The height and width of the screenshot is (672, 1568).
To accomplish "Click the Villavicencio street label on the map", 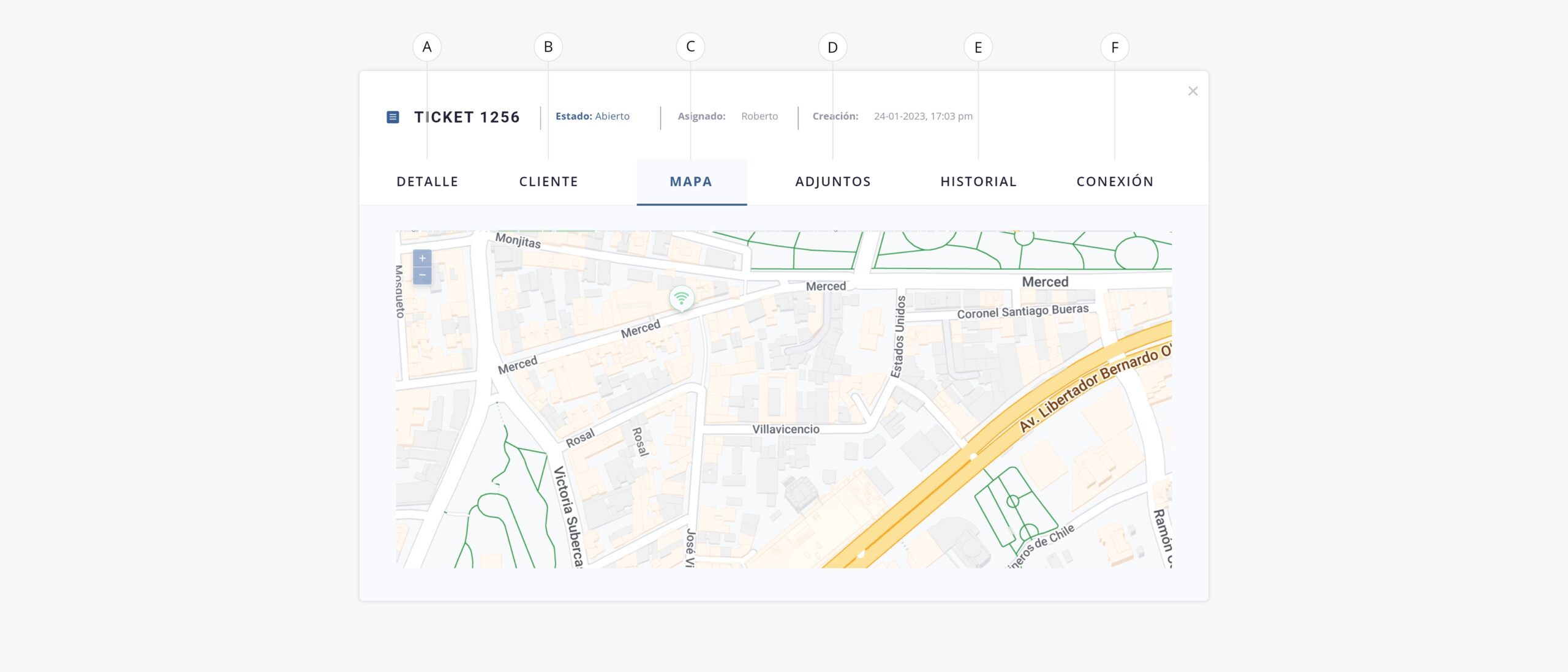I will 785,429.
